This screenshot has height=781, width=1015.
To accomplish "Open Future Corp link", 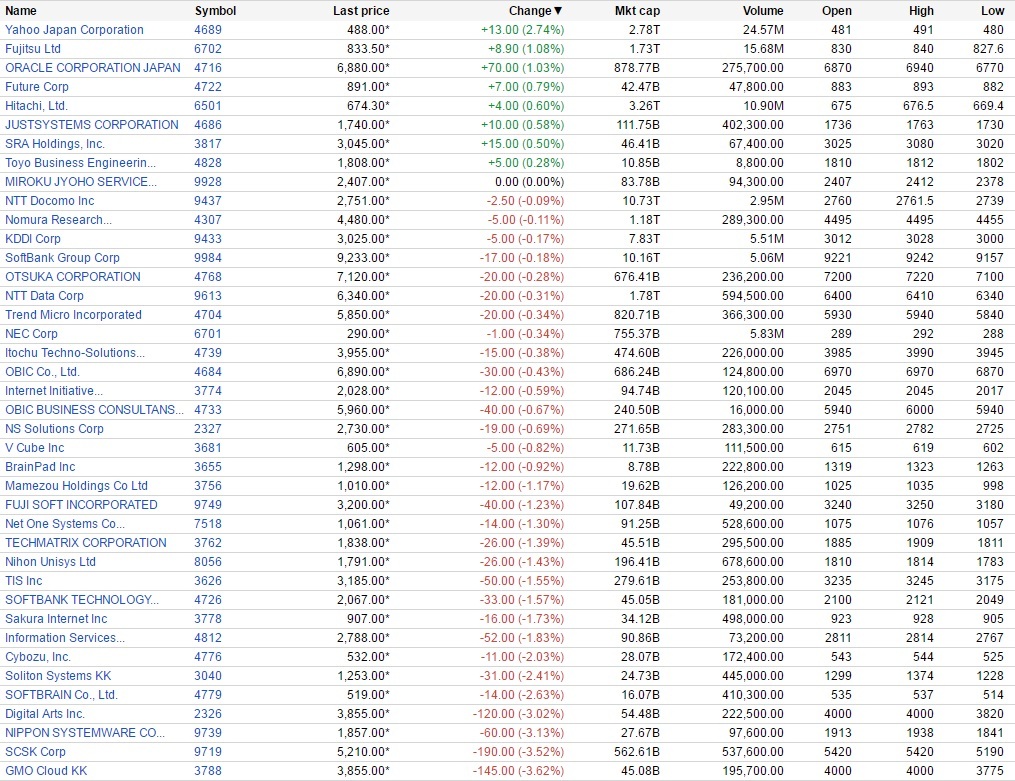I will tap(37, 87).
